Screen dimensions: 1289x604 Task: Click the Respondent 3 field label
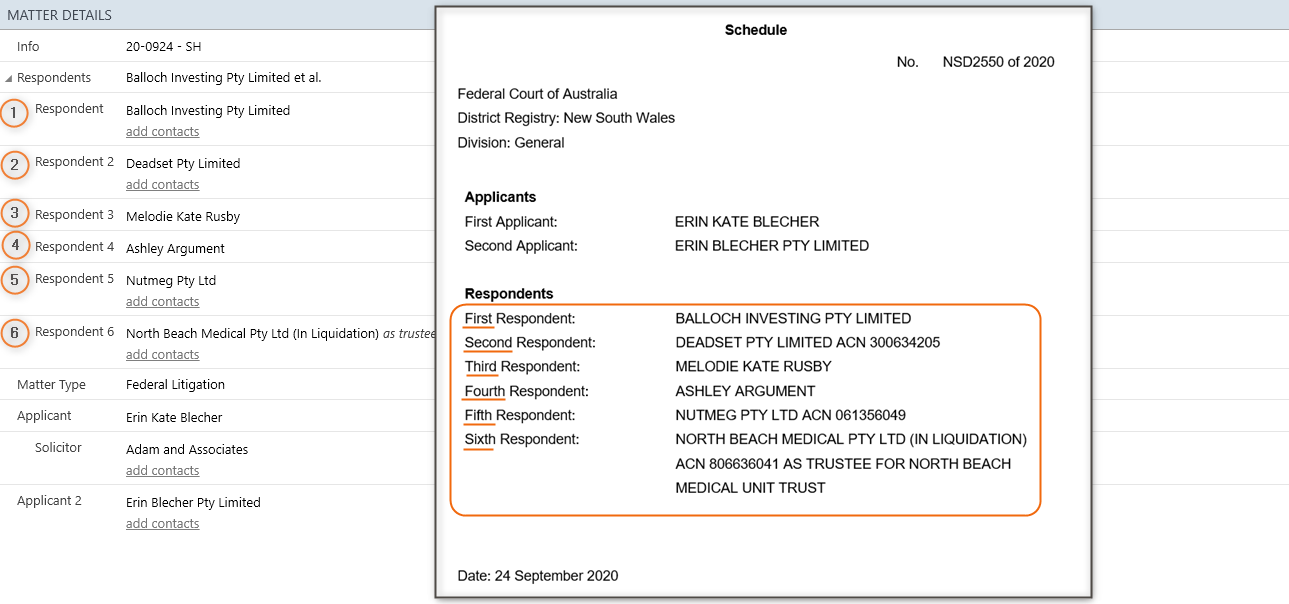click(x=75, y=215)
